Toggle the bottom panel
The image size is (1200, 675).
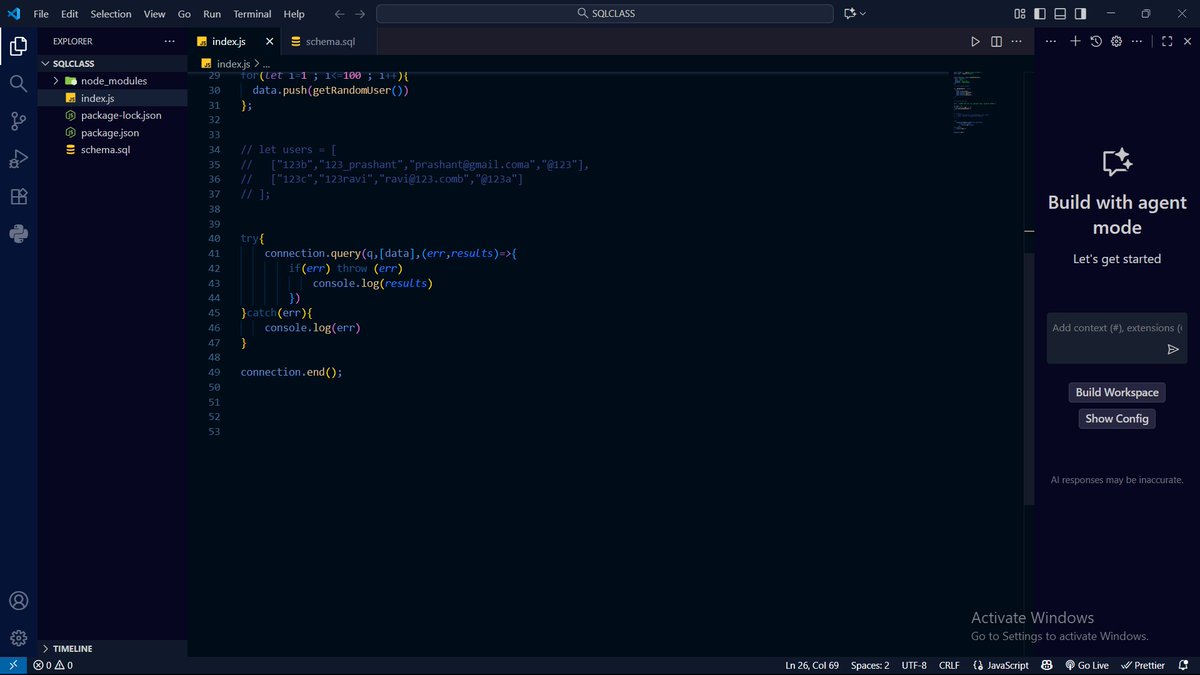(1060, 14)
